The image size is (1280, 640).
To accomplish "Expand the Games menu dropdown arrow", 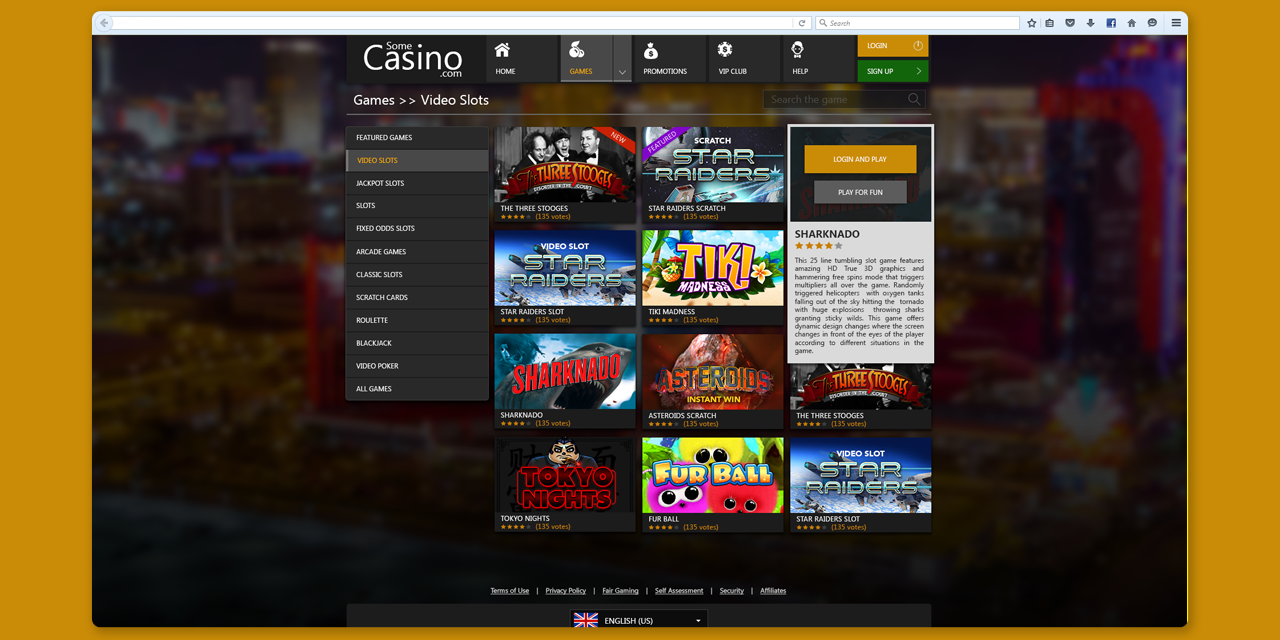I will (x=622, y=72).
